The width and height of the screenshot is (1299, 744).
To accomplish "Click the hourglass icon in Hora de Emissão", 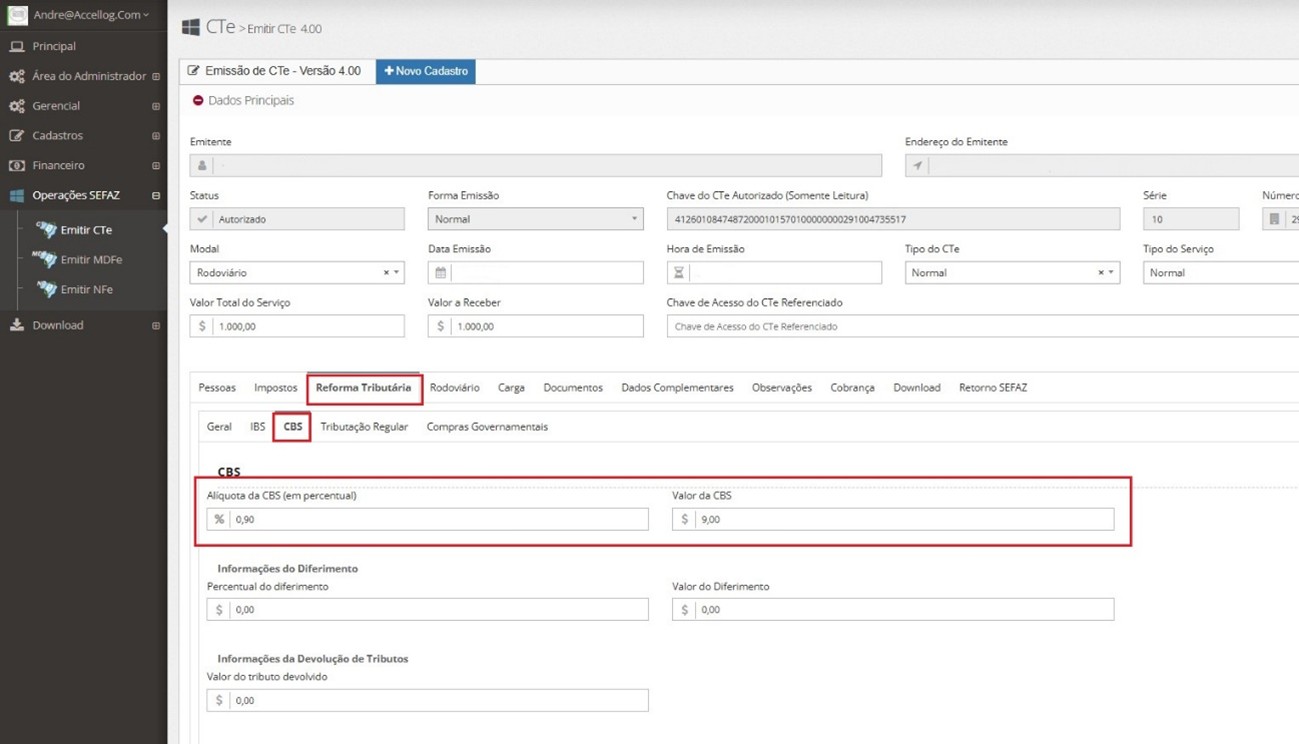I will tap(679, 273).
